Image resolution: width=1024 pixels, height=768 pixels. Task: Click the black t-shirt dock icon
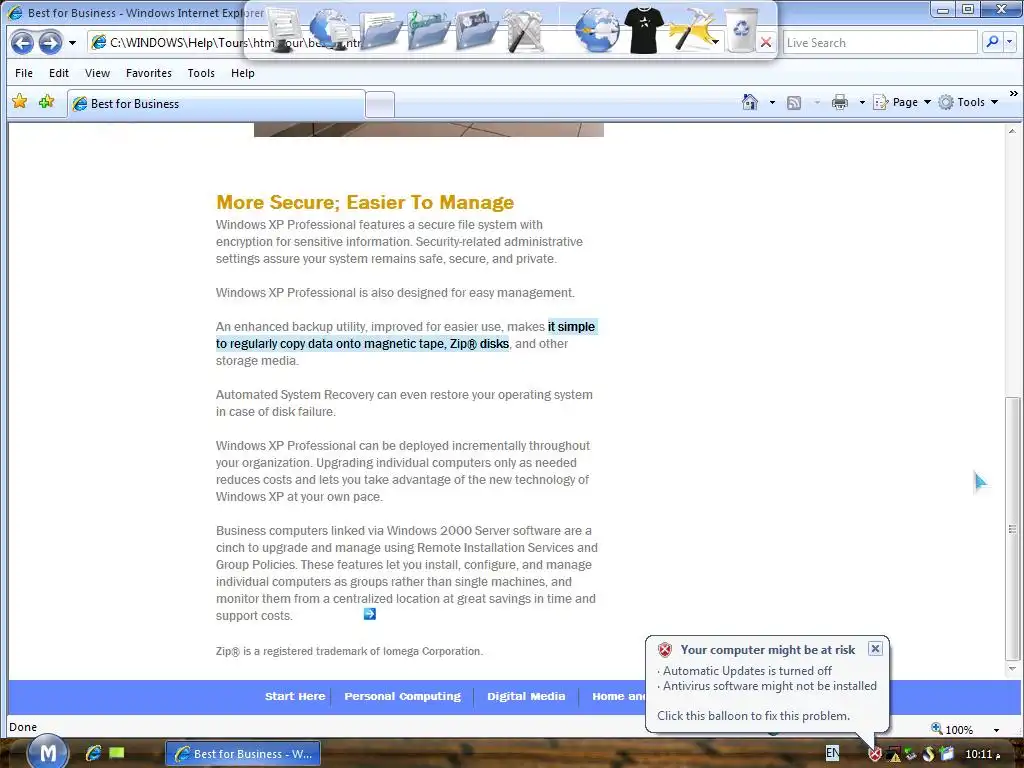pos(644,30)
